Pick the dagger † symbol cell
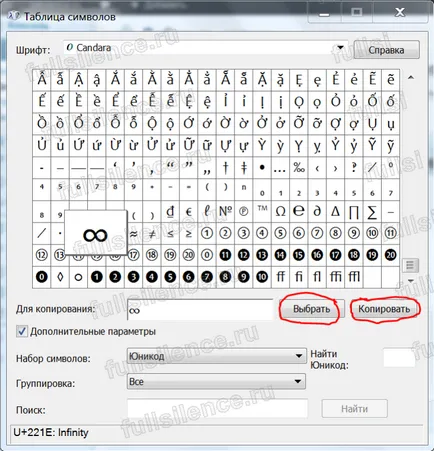434x451 pixels. tap(225, 168)
